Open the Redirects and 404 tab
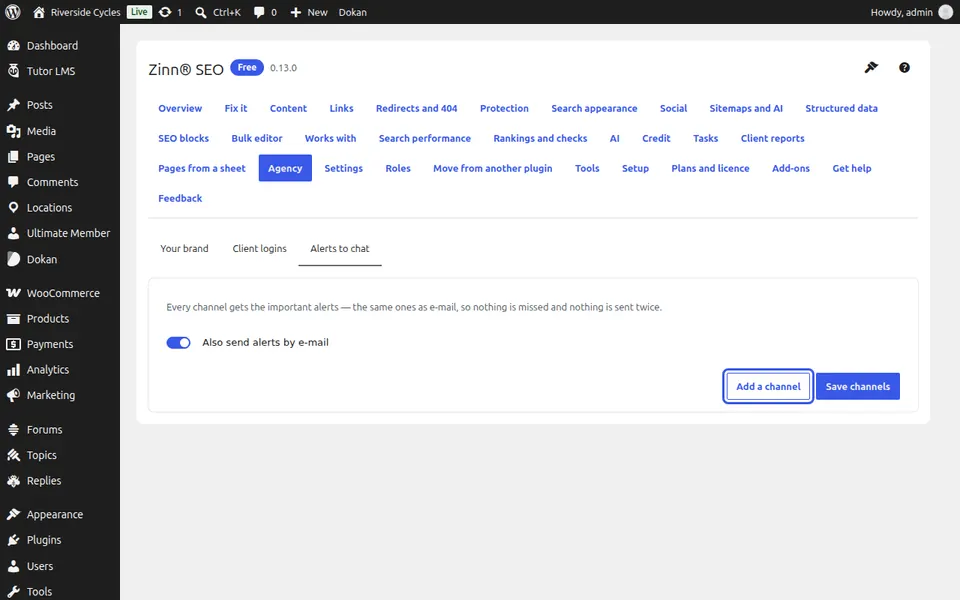Screen dimensions: 960x600 (x=416, y=108)
